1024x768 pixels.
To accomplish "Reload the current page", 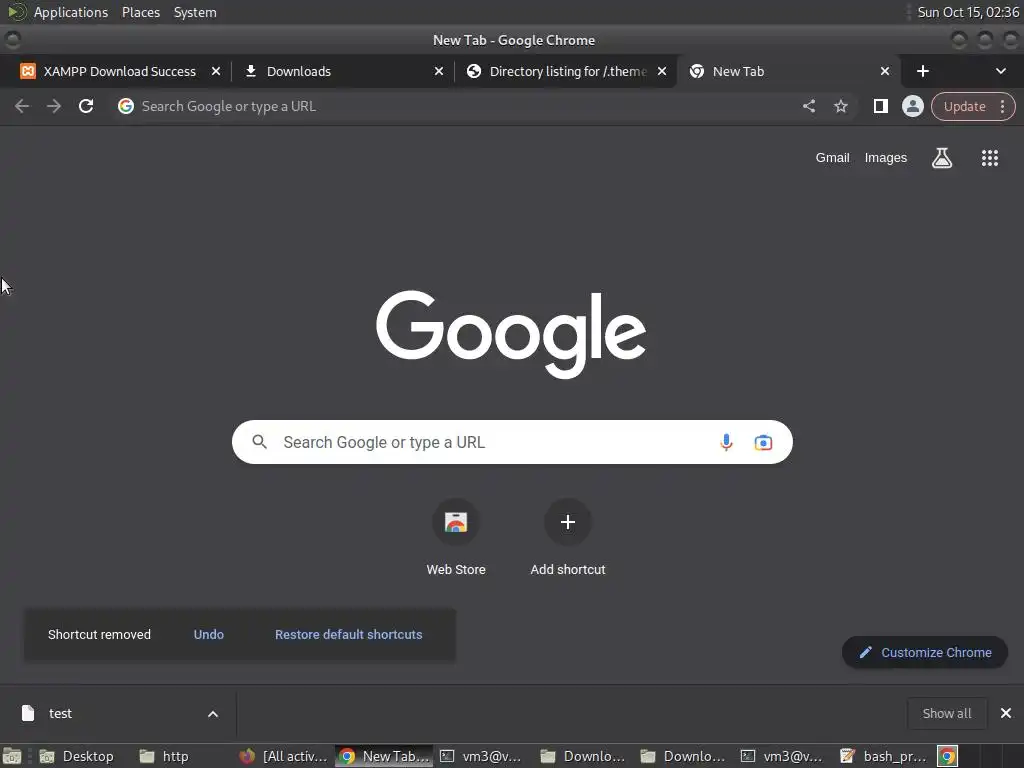I will point(86,106).
